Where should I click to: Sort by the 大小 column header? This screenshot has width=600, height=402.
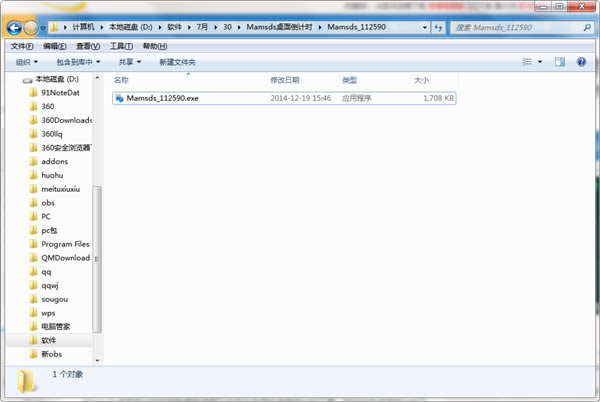(x=434, y=80)
